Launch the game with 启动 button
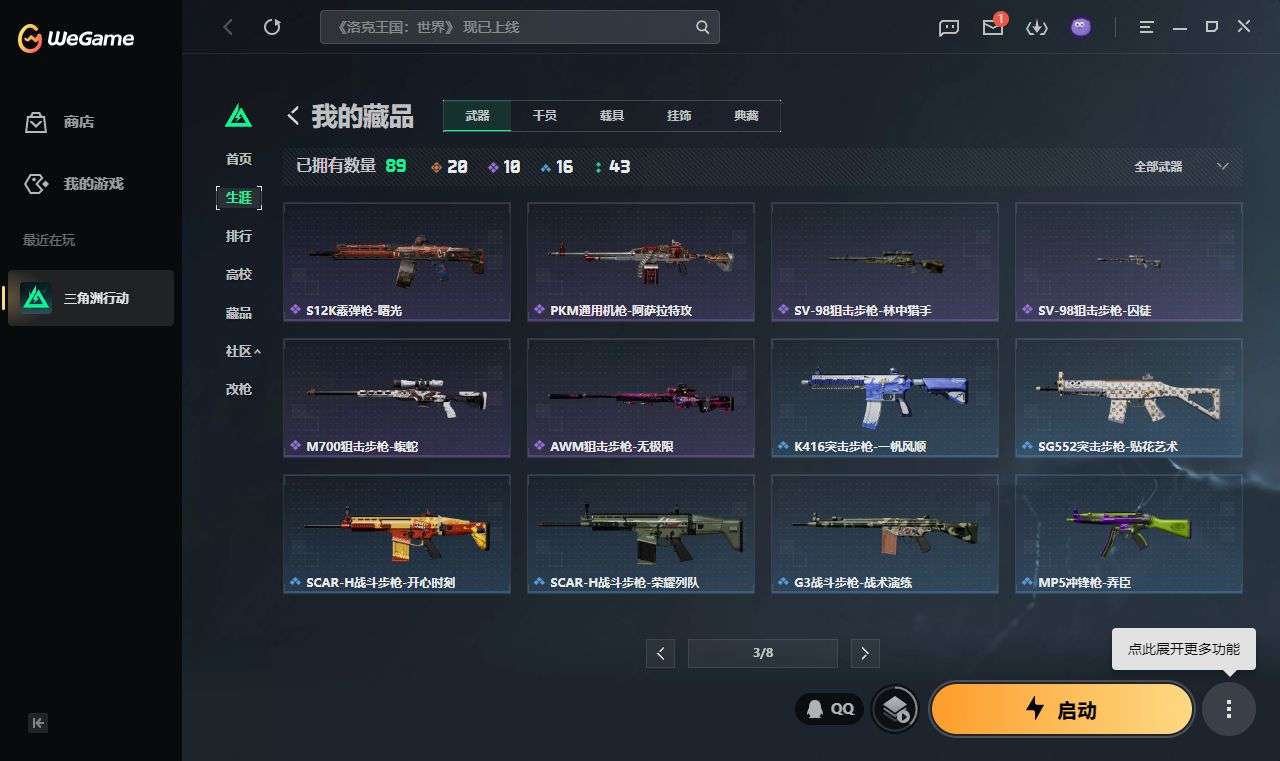 1062,709
